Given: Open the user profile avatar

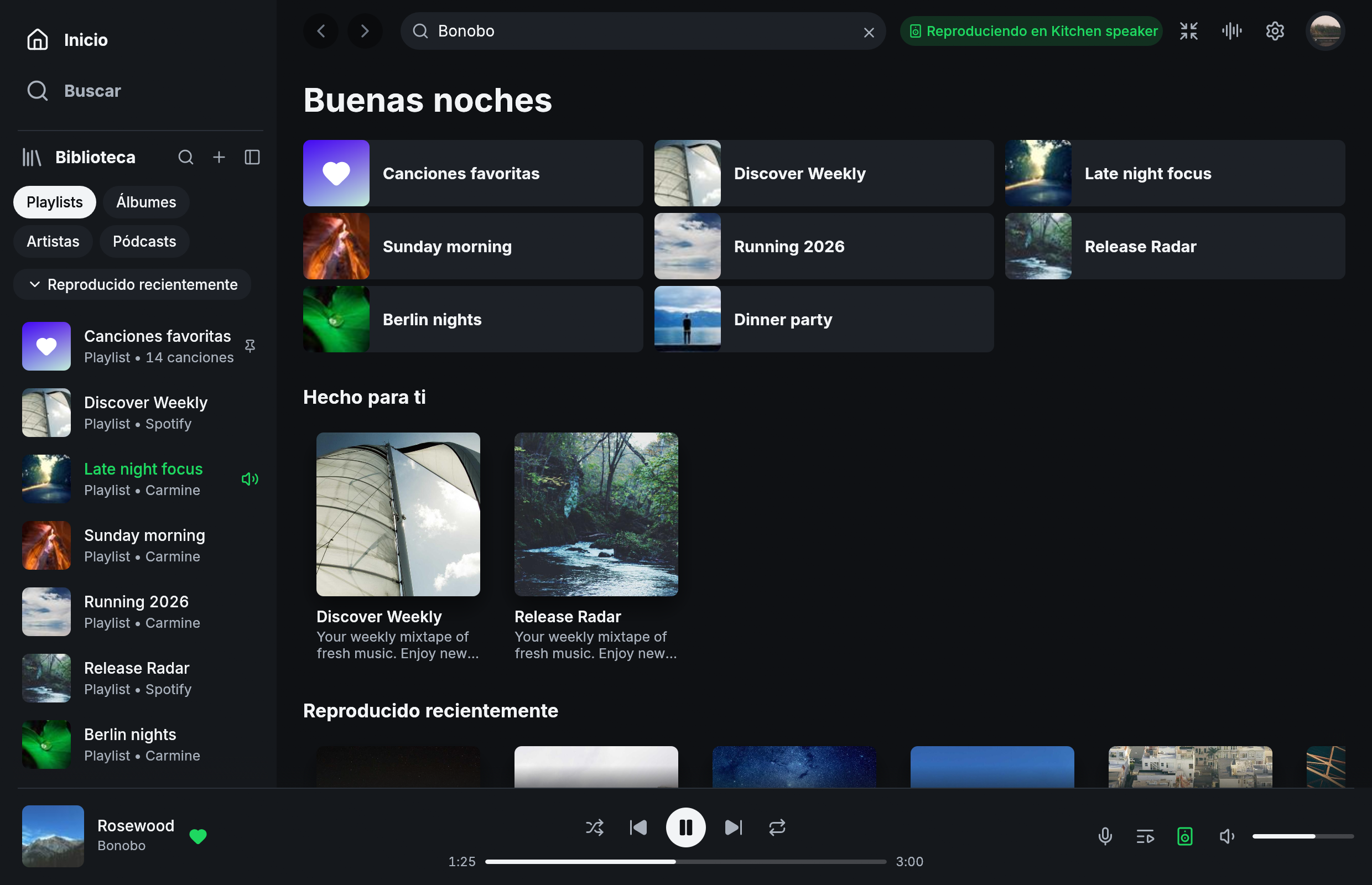Looking at the screenshot, I should [1325, 31].
